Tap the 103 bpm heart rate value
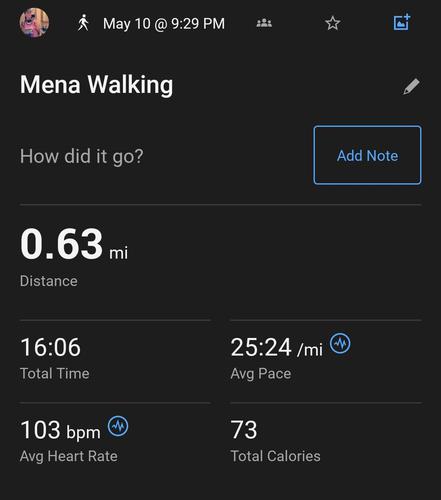Viewport: 441px width, 500px height. coord(60,430)
